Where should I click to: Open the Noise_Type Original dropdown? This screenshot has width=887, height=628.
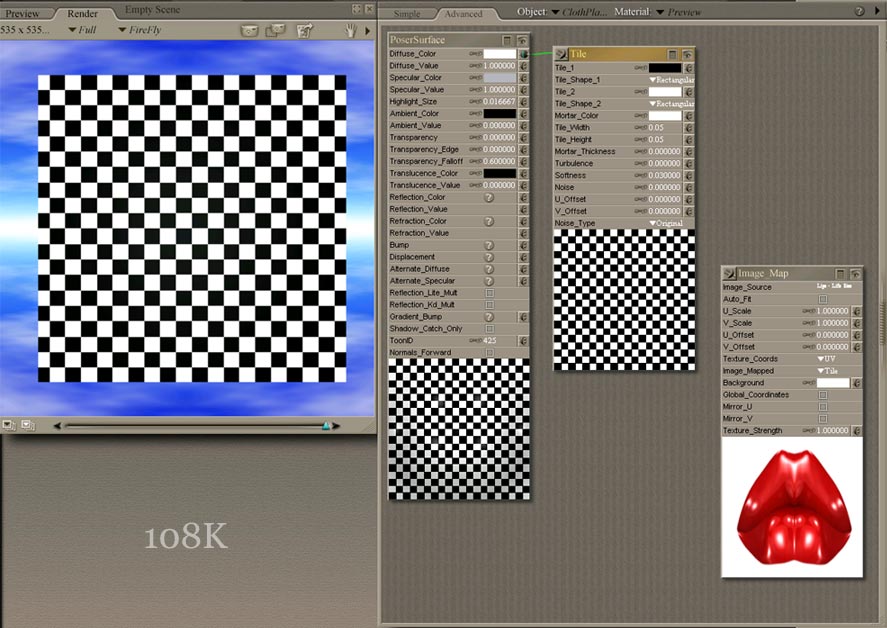coord(666,223)
